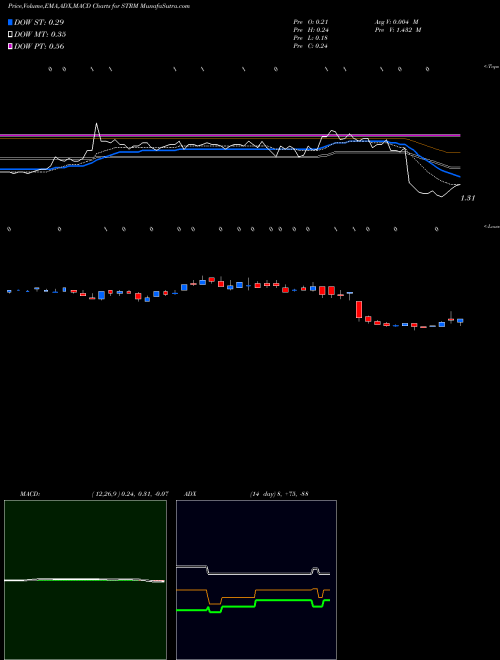
Task: Click the blue DOW ST legend swatch
Action: tap(10, 22)
